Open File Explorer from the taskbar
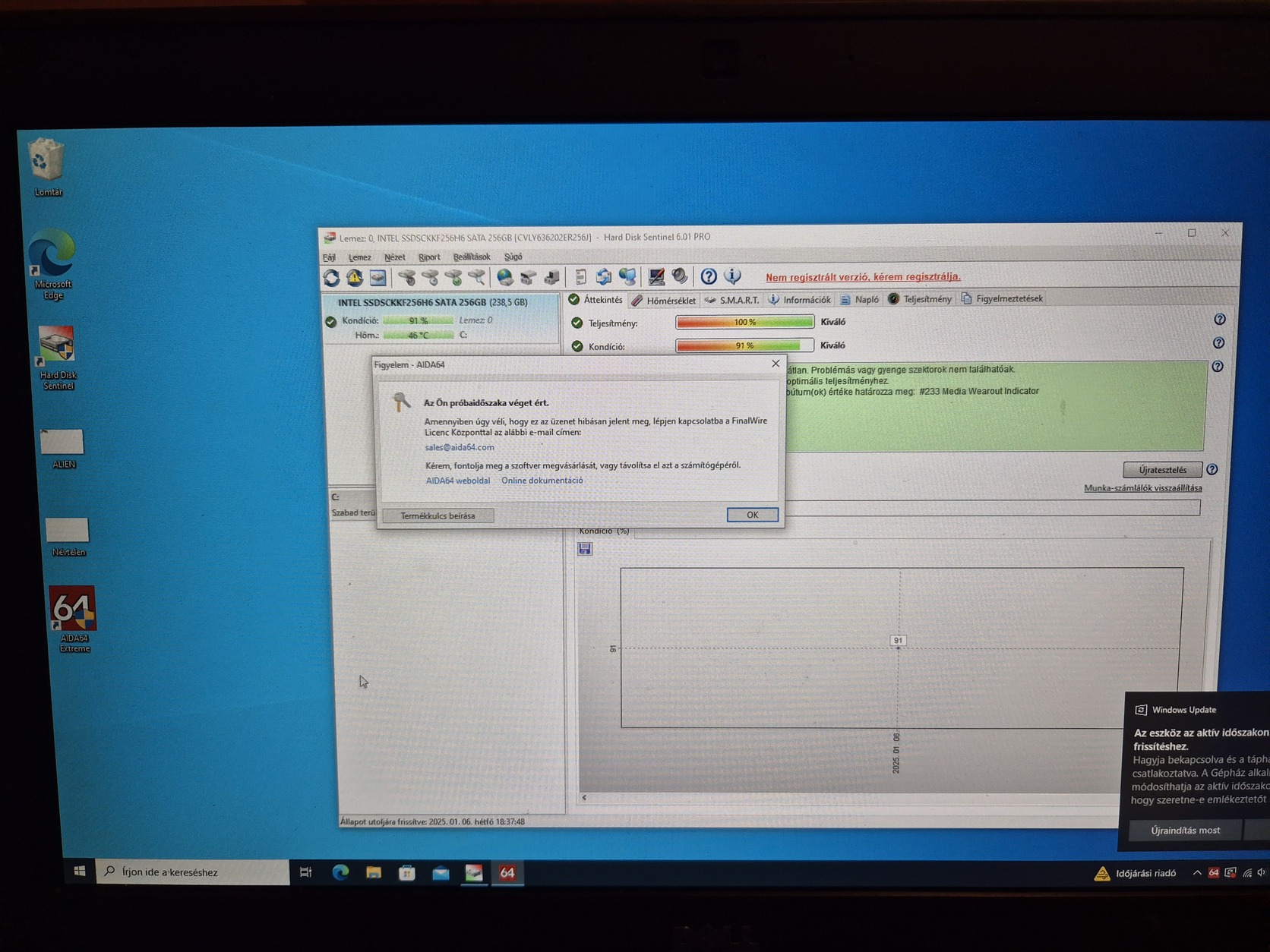This screenshot has width=1270, height=952. 374,873
